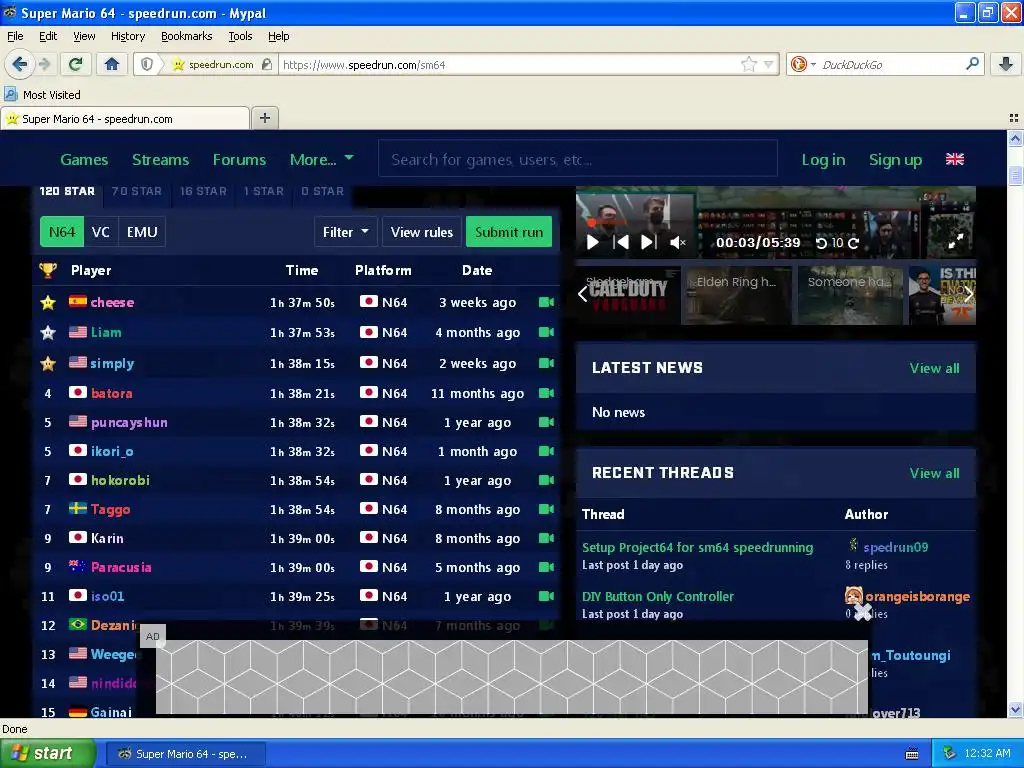Click the video progress bar

(776, 223)
